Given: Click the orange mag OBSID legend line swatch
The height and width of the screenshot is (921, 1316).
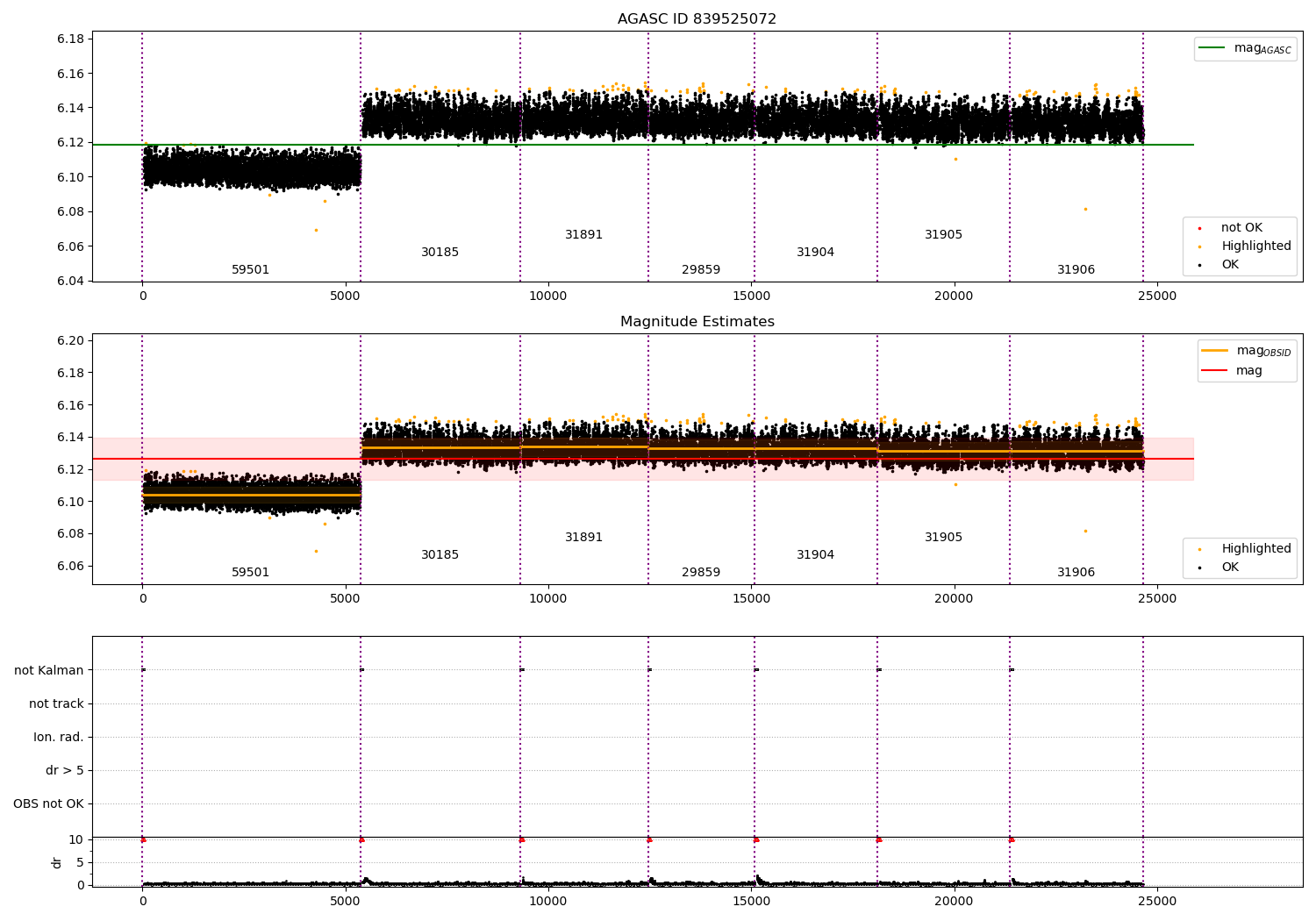Looking at the screenshot, I should 1214,351.
